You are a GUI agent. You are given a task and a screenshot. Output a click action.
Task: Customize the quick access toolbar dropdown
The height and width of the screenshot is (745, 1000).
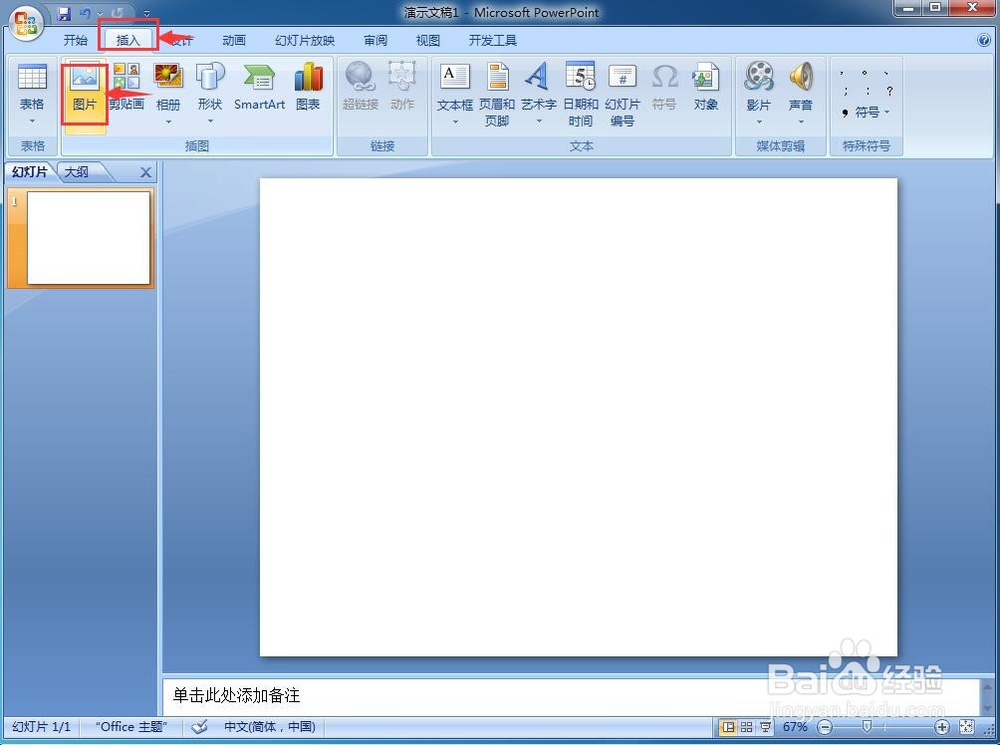(x=147, y=13)
